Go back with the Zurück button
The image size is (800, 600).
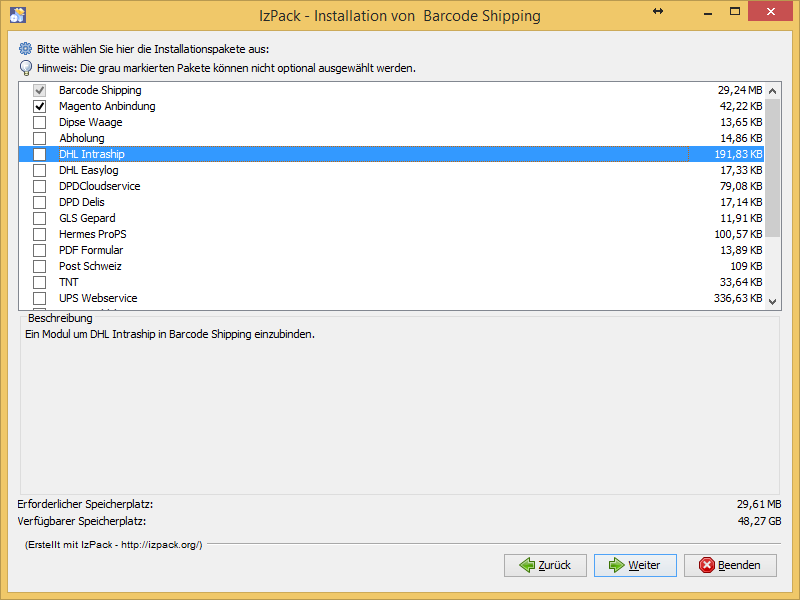pos(545,565)
